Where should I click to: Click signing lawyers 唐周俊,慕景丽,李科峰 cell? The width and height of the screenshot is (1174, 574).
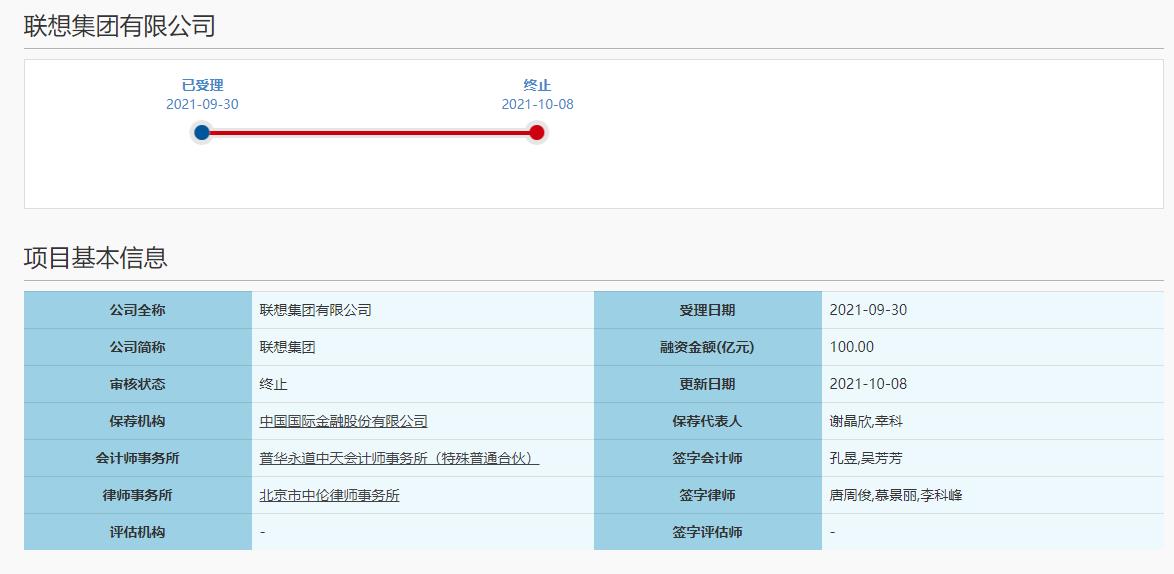point(895,495)
